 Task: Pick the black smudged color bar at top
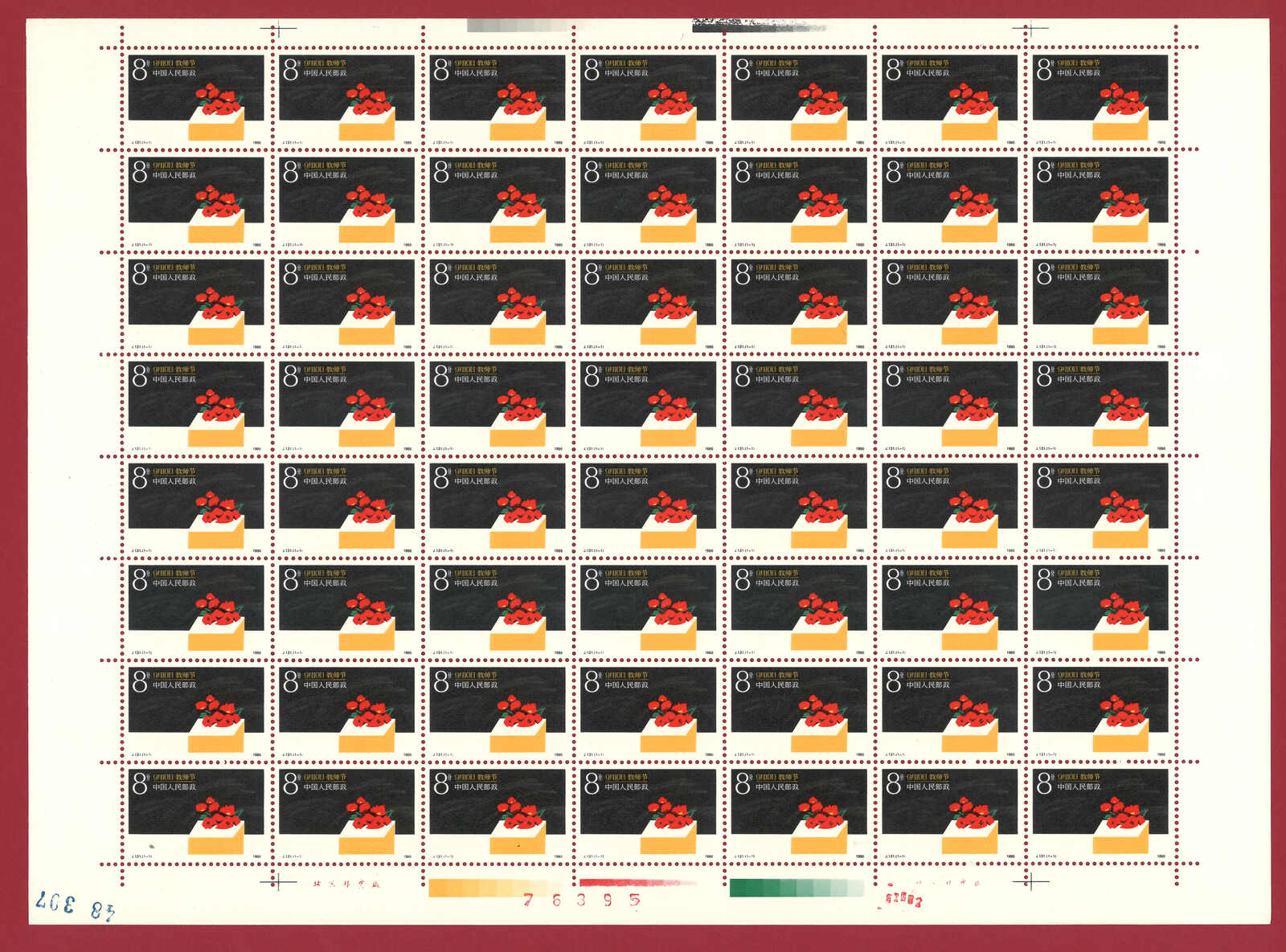(x=757, y=26)
